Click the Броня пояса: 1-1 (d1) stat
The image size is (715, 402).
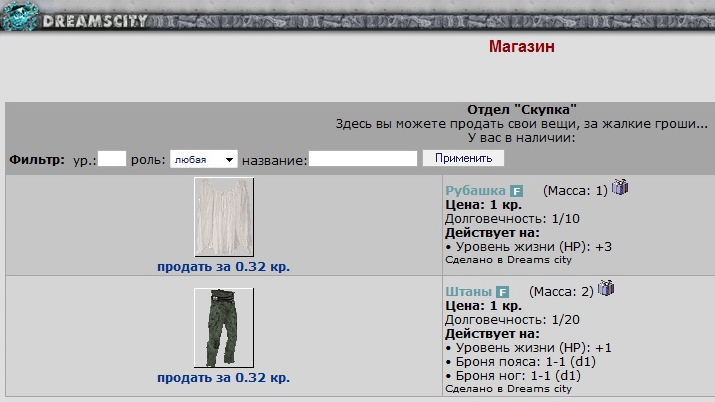(521, 362)
